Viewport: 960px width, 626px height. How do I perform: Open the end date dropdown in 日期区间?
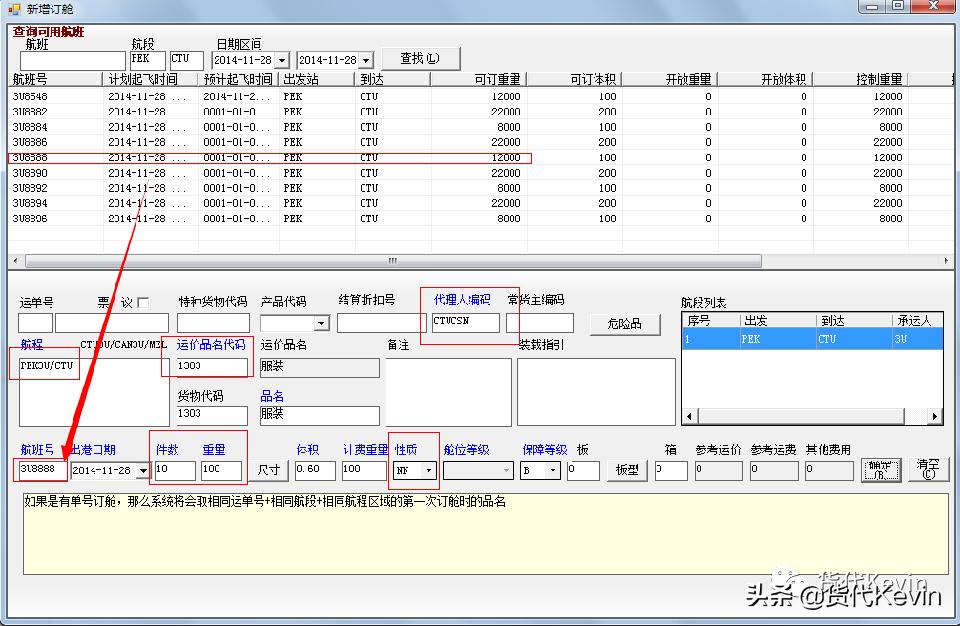366,61
